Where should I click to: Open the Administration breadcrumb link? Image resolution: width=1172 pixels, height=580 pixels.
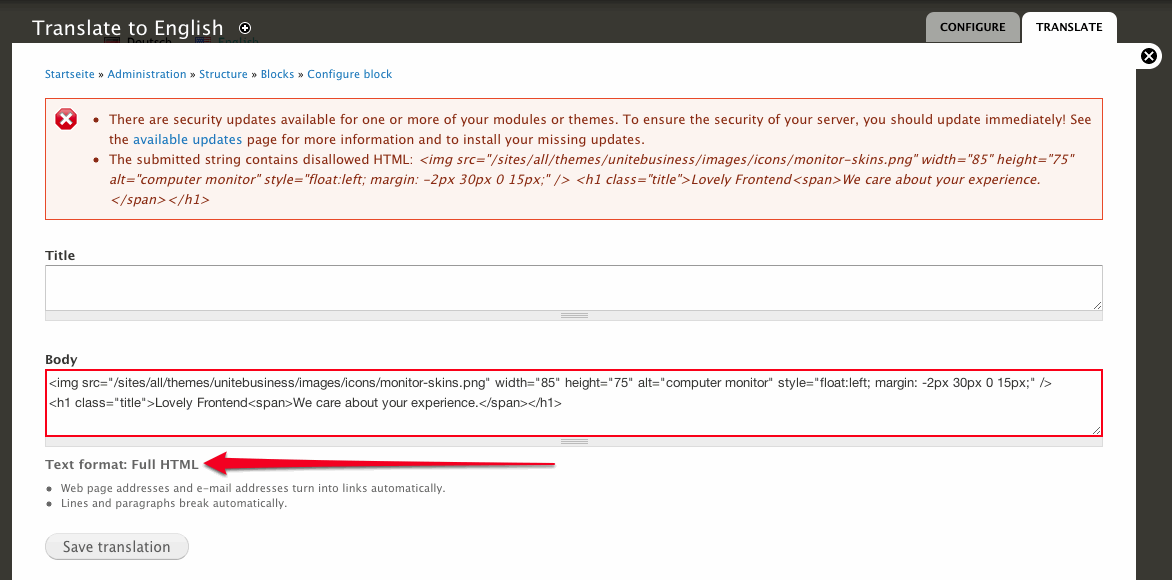coord(147,73)
